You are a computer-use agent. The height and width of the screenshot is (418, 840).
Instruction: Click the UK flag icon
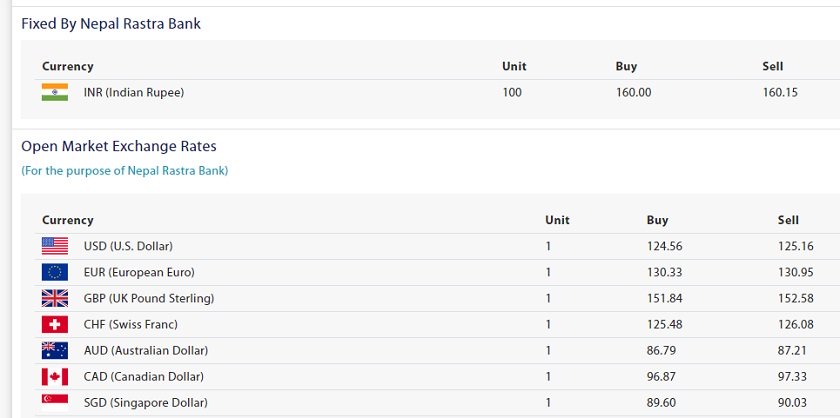point(55,298)
